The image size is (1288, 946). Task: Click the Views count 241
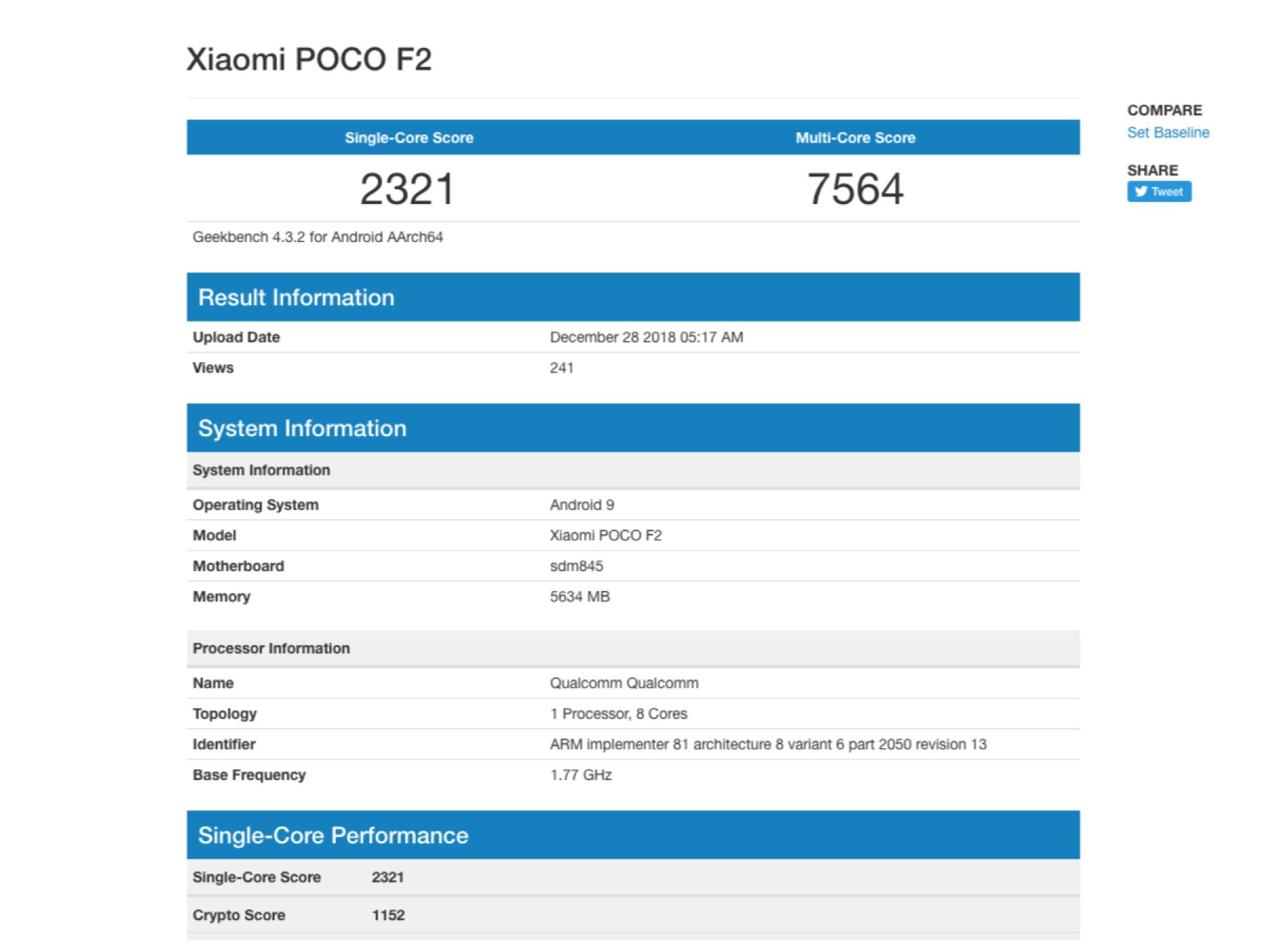(561, 368)
